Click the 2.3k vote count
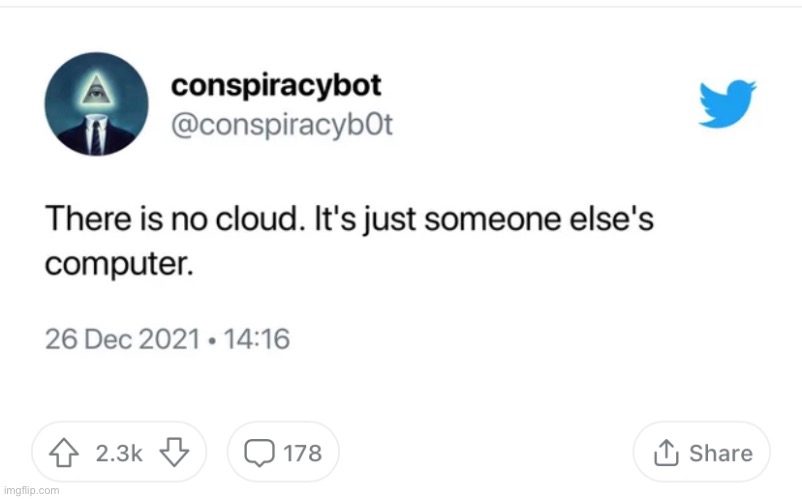The width and height of the screenshot is (802, 499). tap(119, 454)
